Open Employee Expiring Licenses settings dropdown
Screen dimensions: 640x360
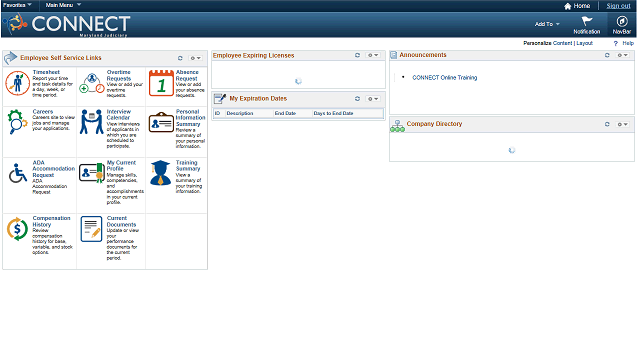point(373,55)
